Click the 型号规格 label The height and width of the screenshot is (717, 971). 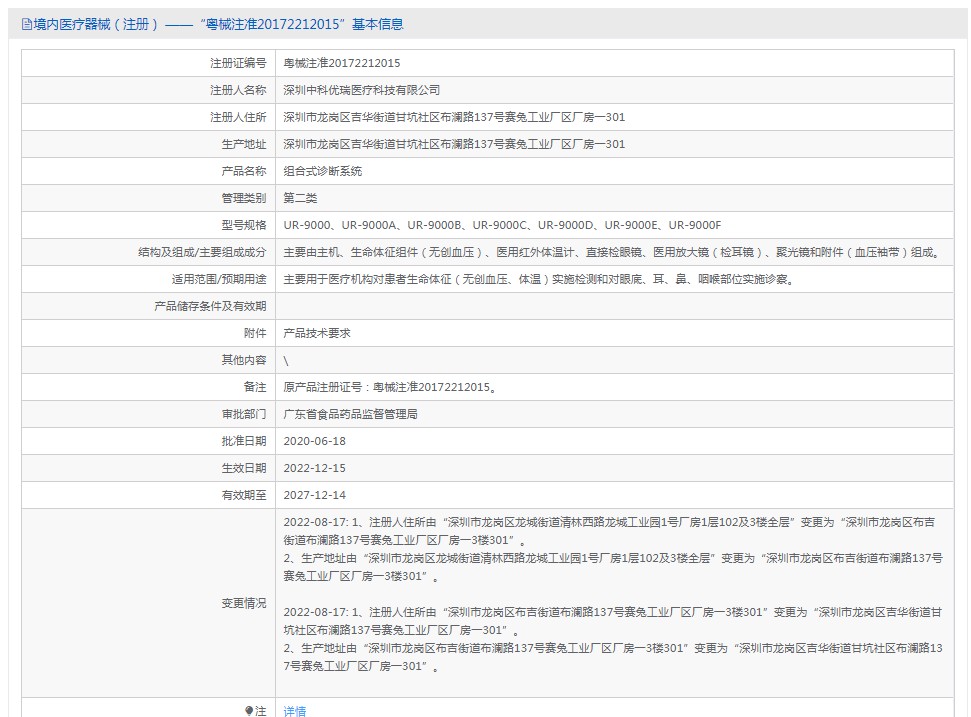tap(244, 225)
